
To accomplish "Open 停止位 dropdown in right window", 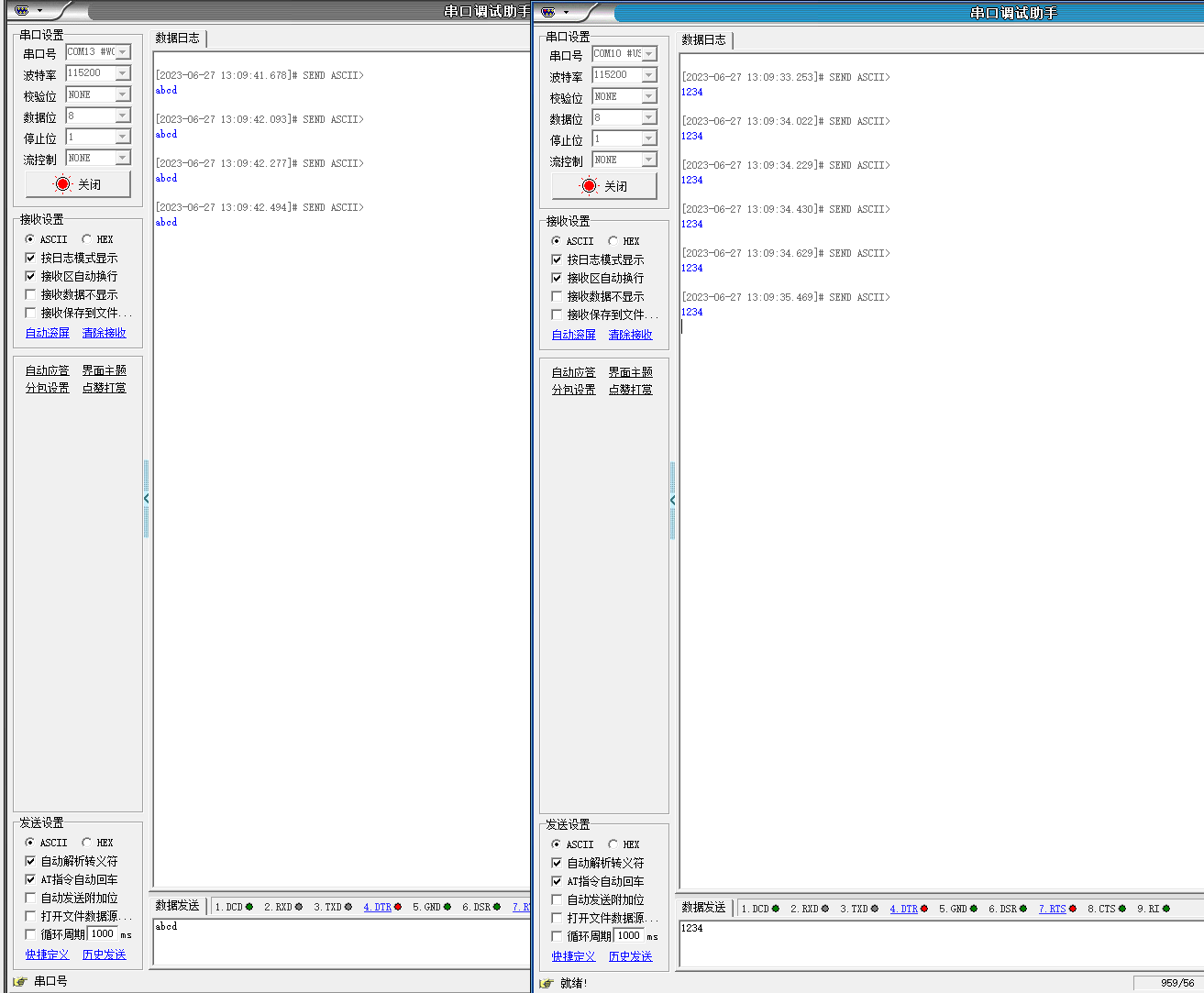I will pos(649,138).
